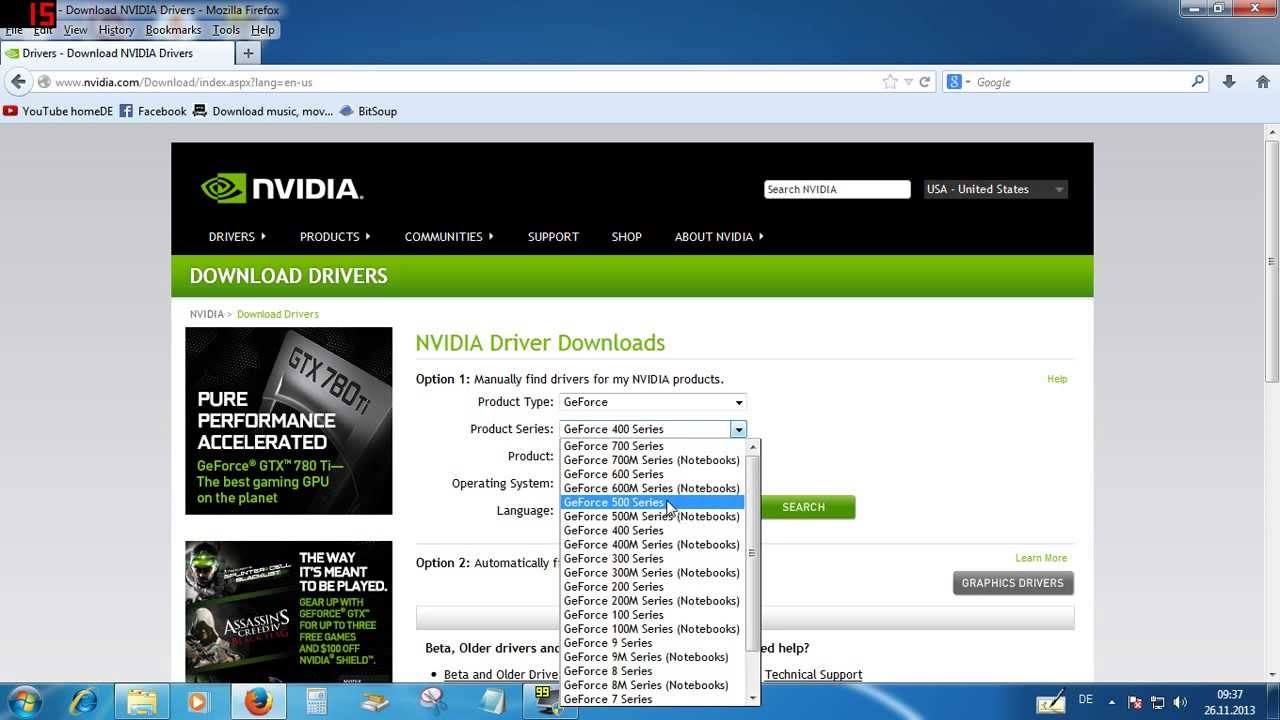Click the Google search input box
Screen dimensions: 1280x720
coord(1082,82)
